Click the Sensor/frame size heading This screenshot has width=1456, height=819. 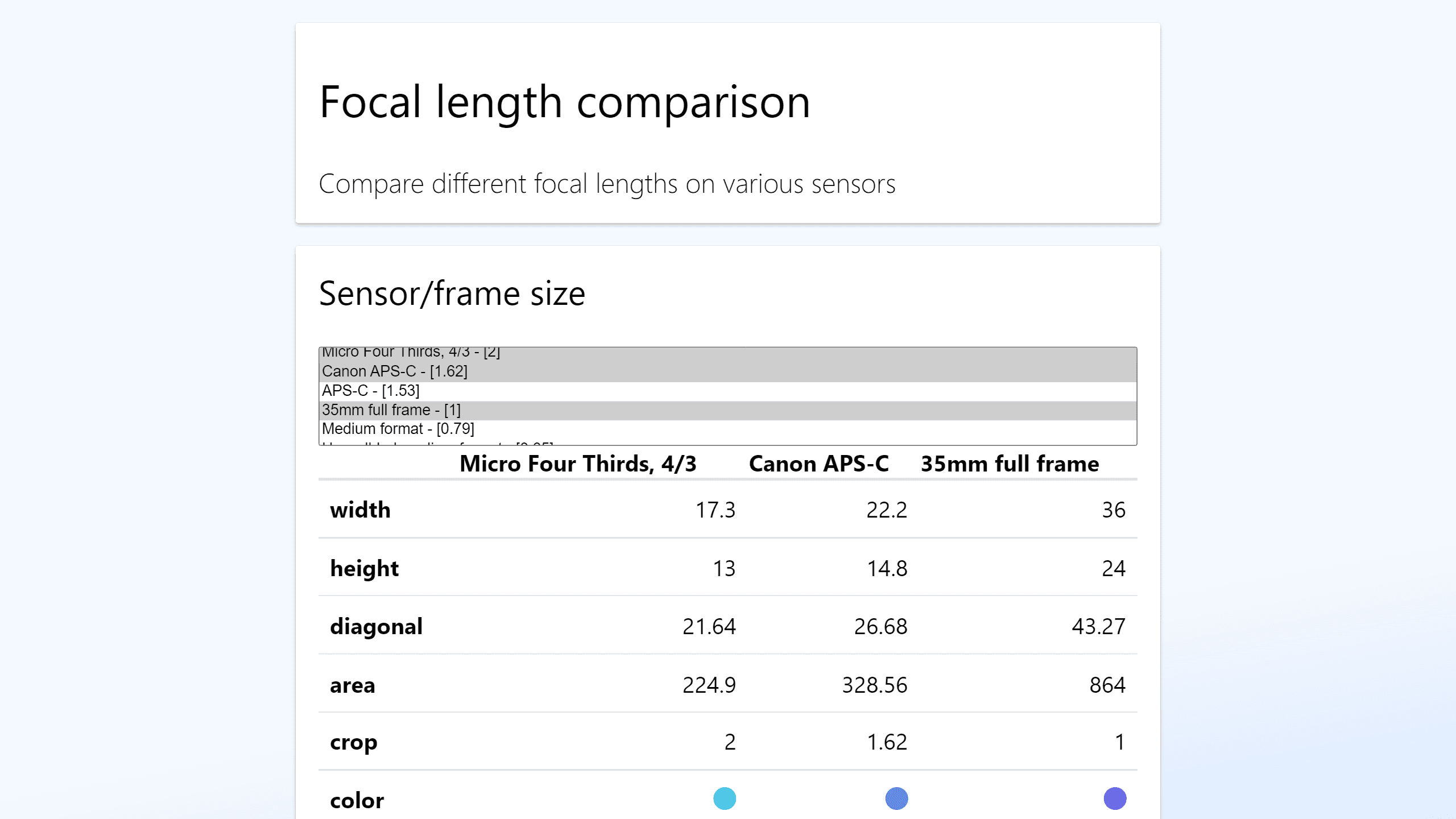click(452, 294)
